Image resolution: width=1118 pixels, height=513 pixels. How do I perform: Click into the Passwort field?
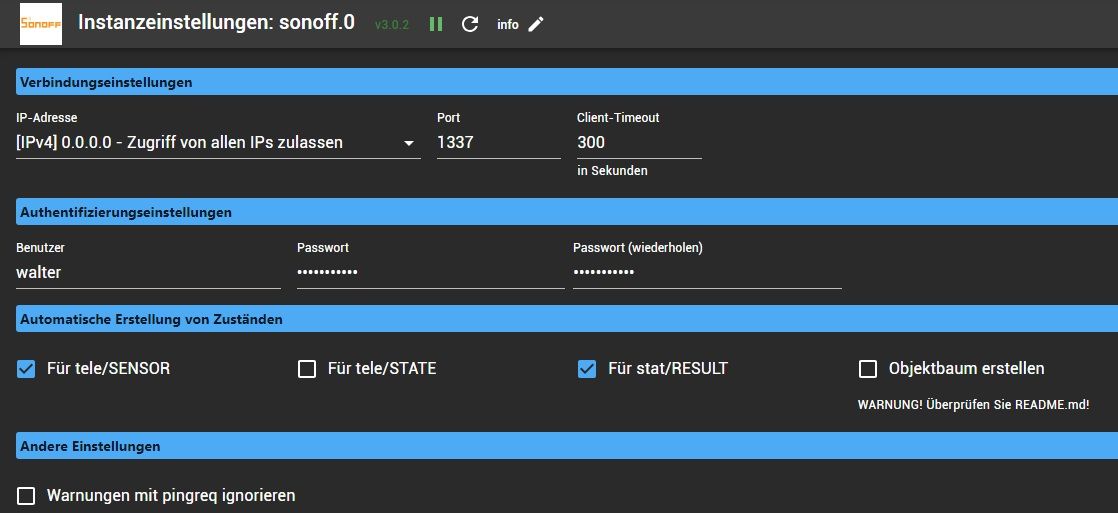(x=431, y=273)
